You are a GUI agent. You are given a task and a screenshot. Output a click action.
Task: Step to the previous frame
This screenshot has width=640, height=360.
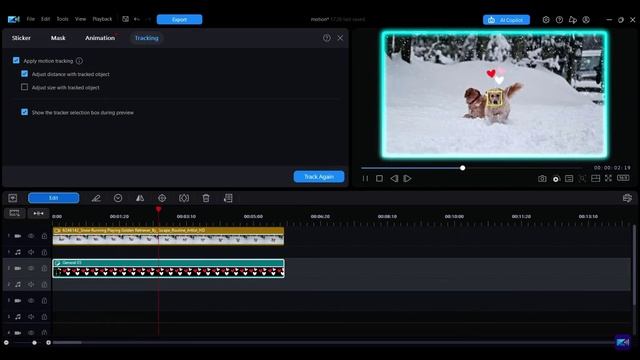pyautogui.click(x=394, y=178)
